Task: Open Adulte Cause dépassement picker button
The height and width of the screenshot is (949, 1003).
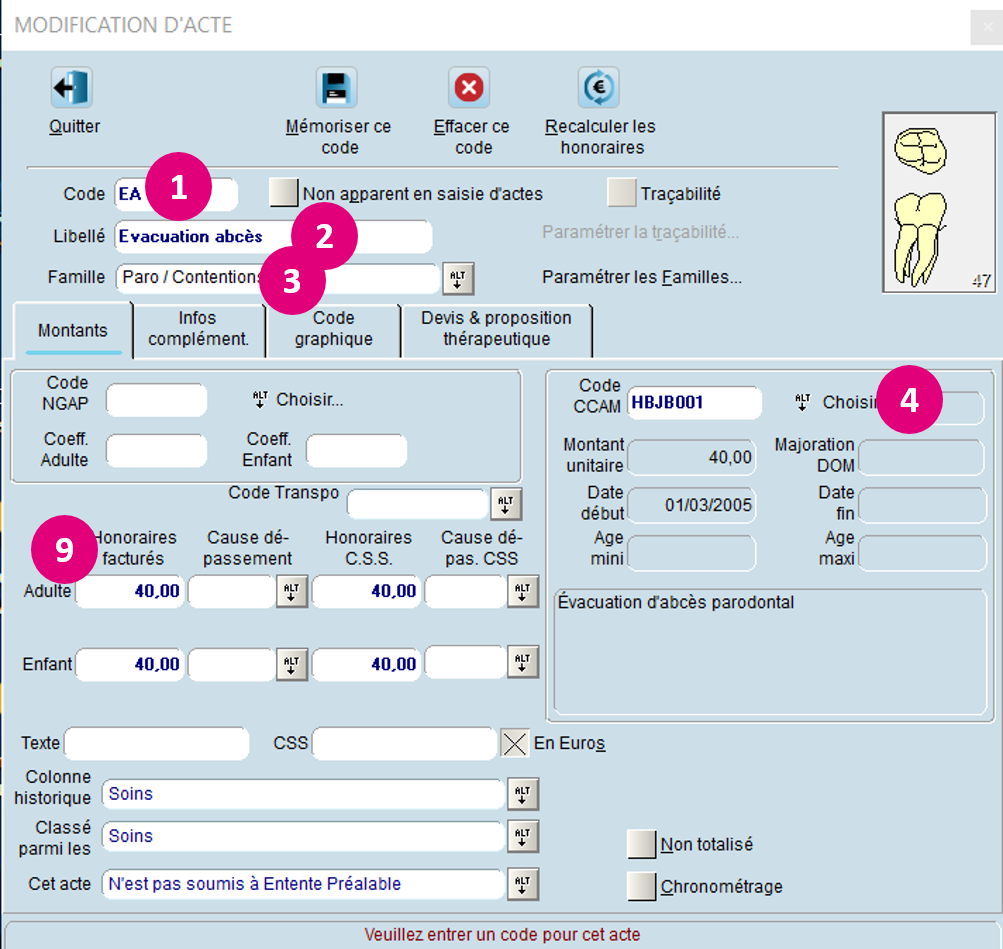Action: tap(291, 592)
